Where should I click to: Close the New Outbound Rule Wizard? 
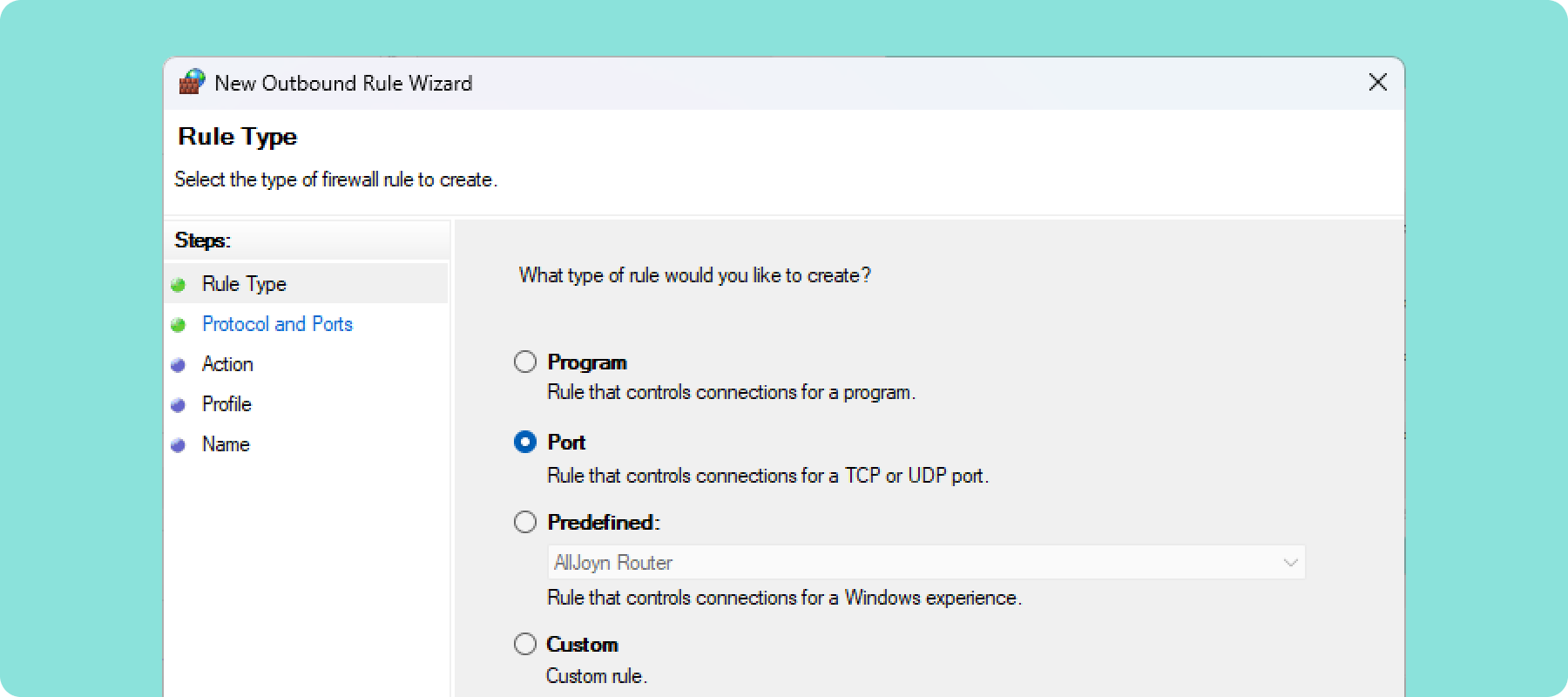pos(1378,82)
